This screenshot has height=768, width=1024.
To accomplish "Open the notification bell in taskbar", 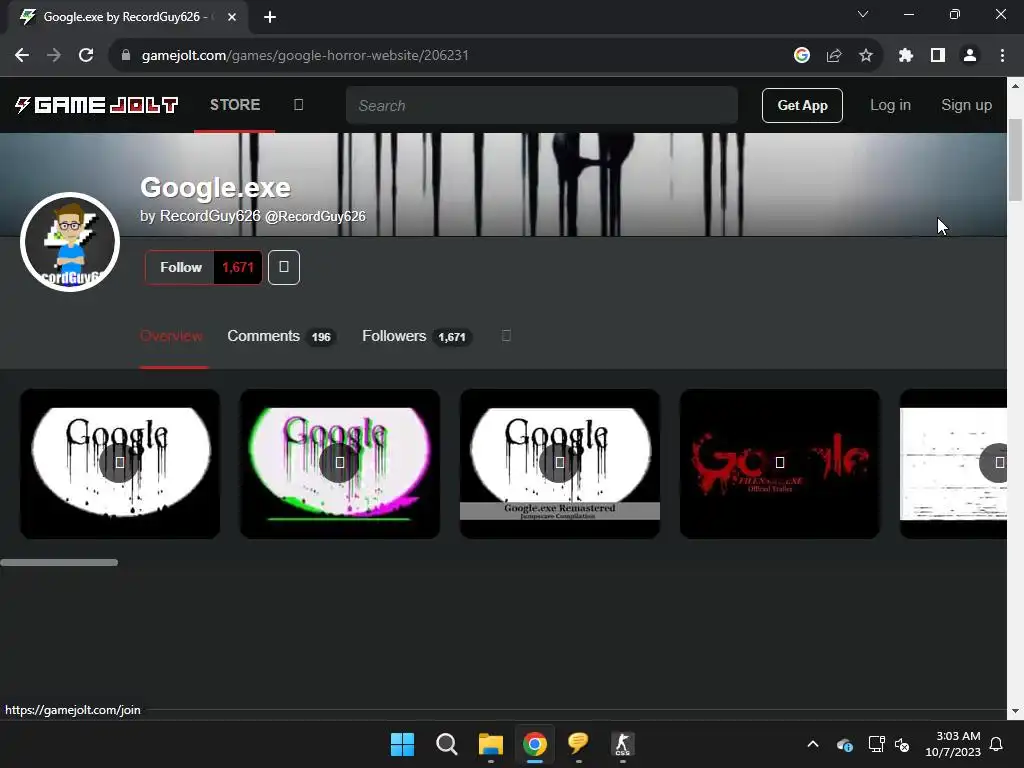I will 997,744.
